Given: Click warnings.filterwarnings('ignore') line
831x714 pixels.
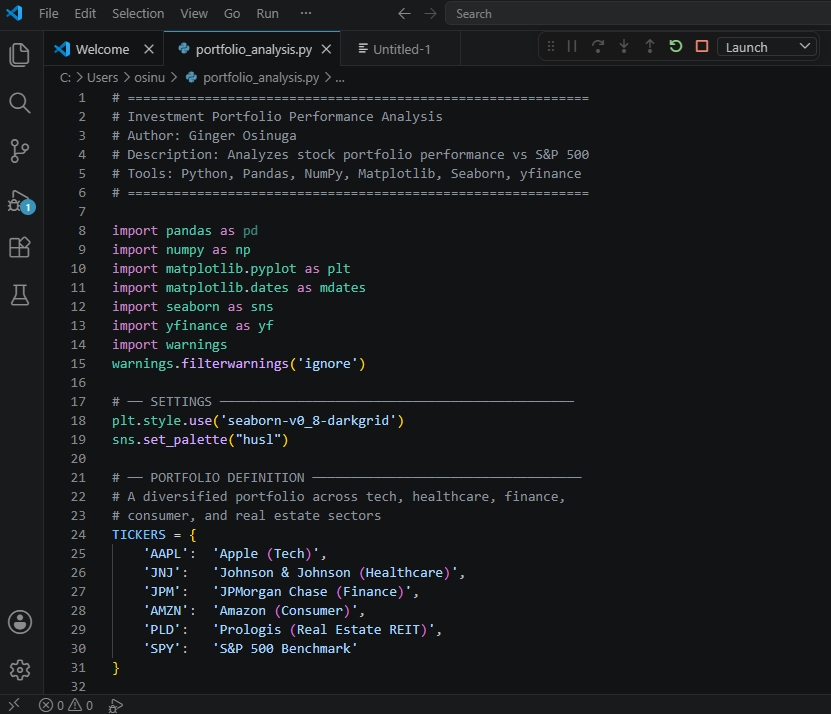Looking at the screenshot, I should [x=238, y=364].
